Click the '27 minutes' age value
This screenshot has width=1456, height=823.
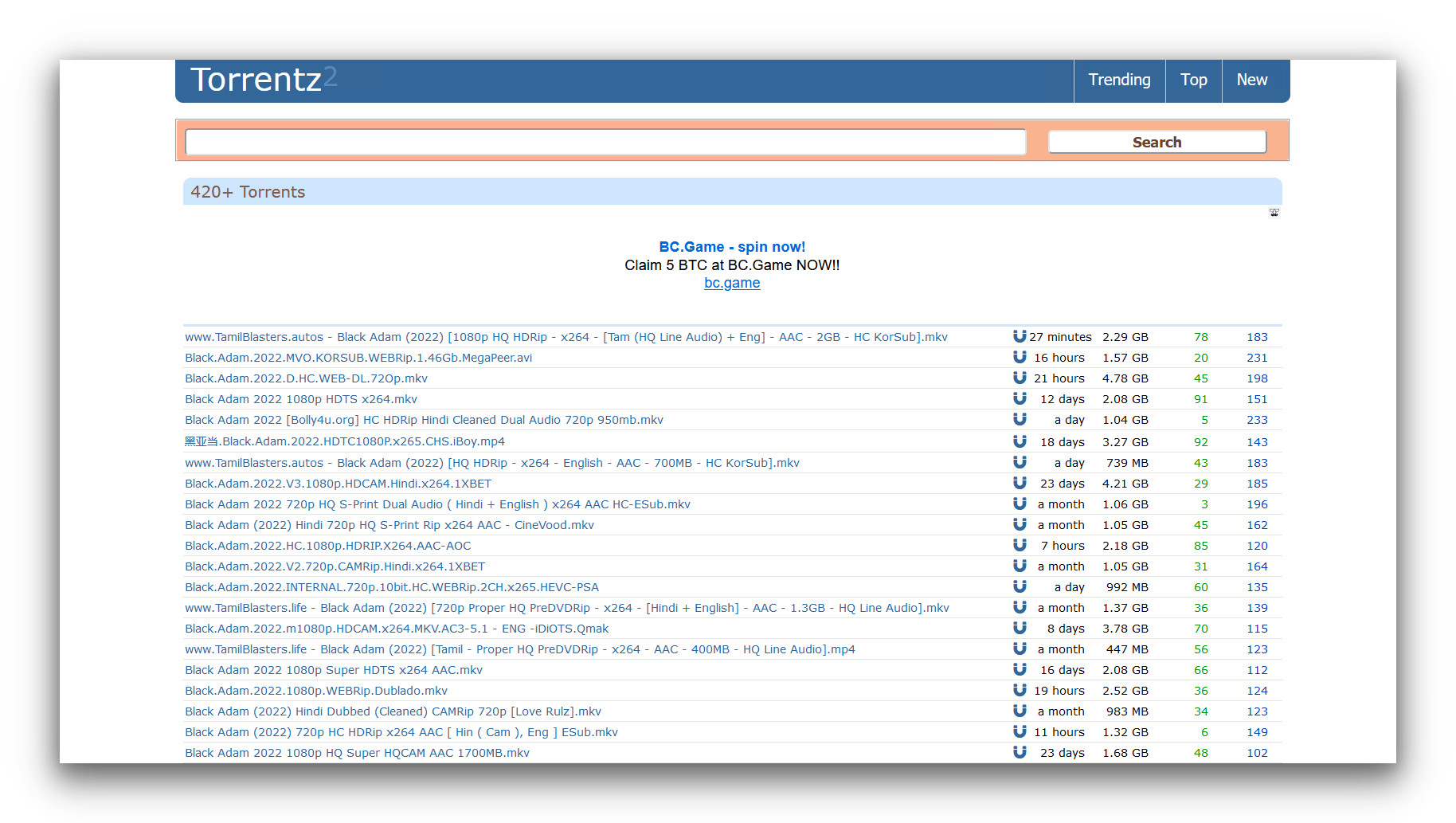pyautogui.click(x=1060, y=337)
